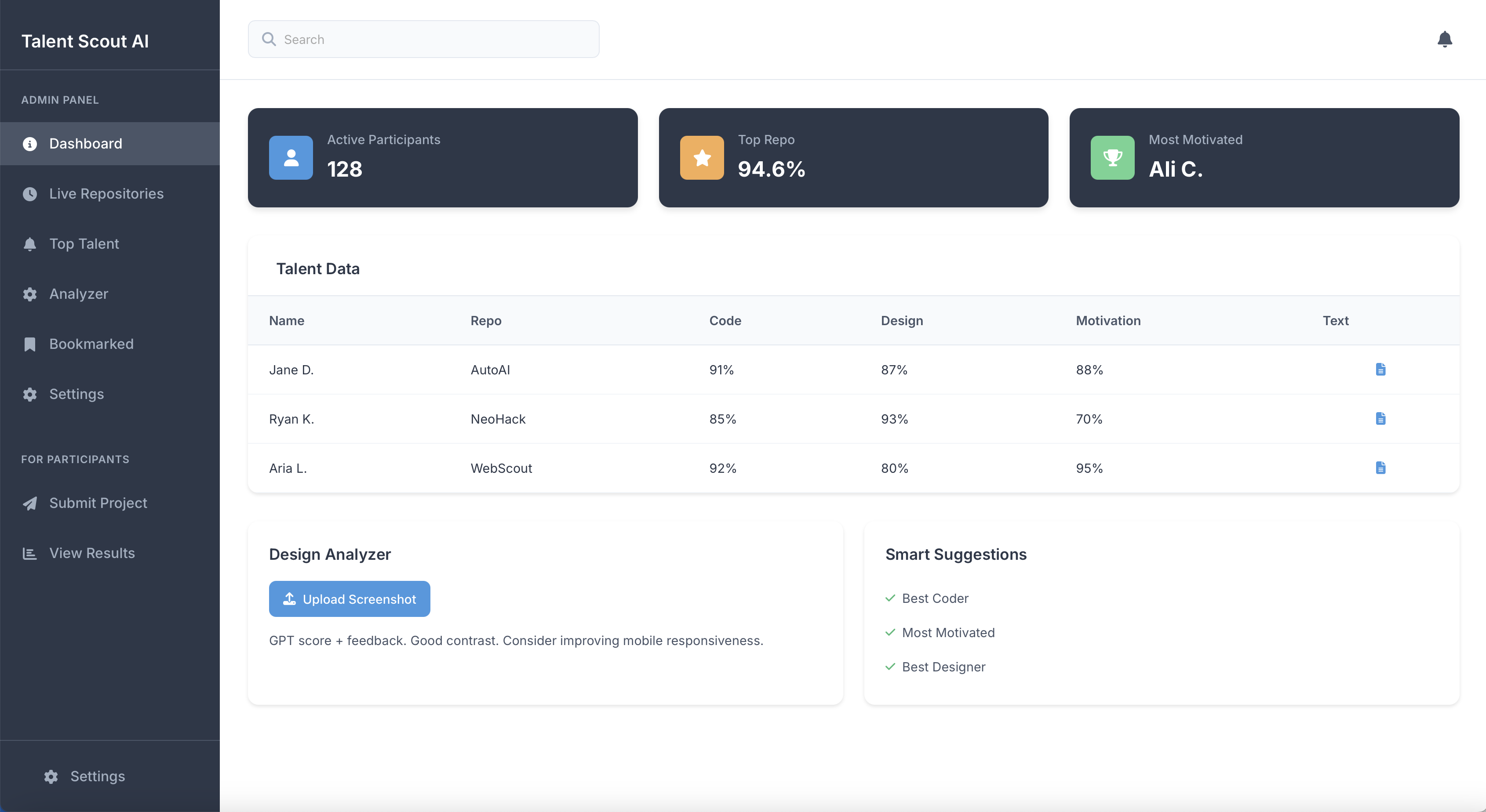1486x812 pixels.
Task: Go to Top Talent page
Action: (x=84, y=244)
